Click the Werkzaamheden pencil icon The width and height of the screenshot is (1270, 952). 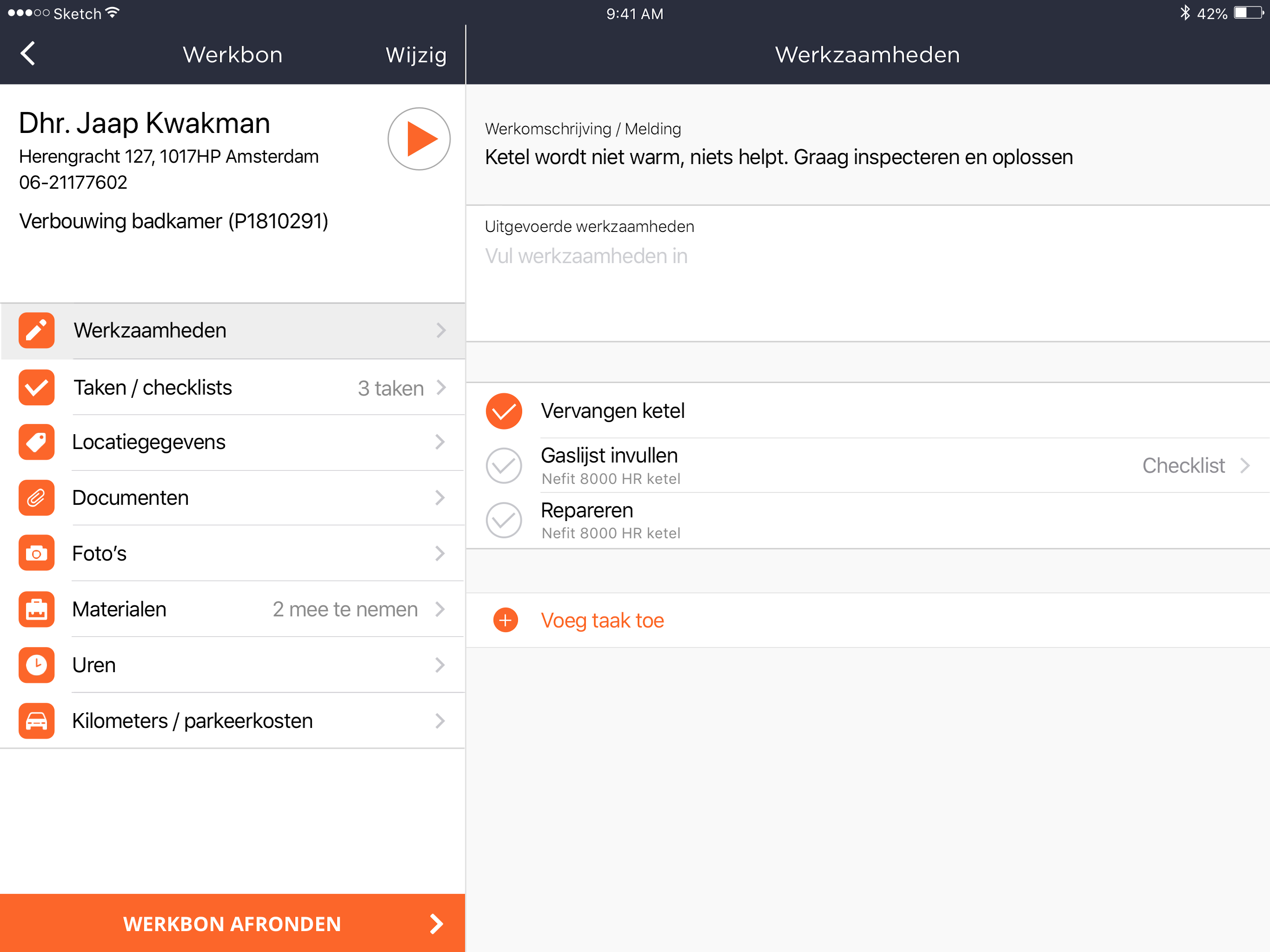click(36, 330)
